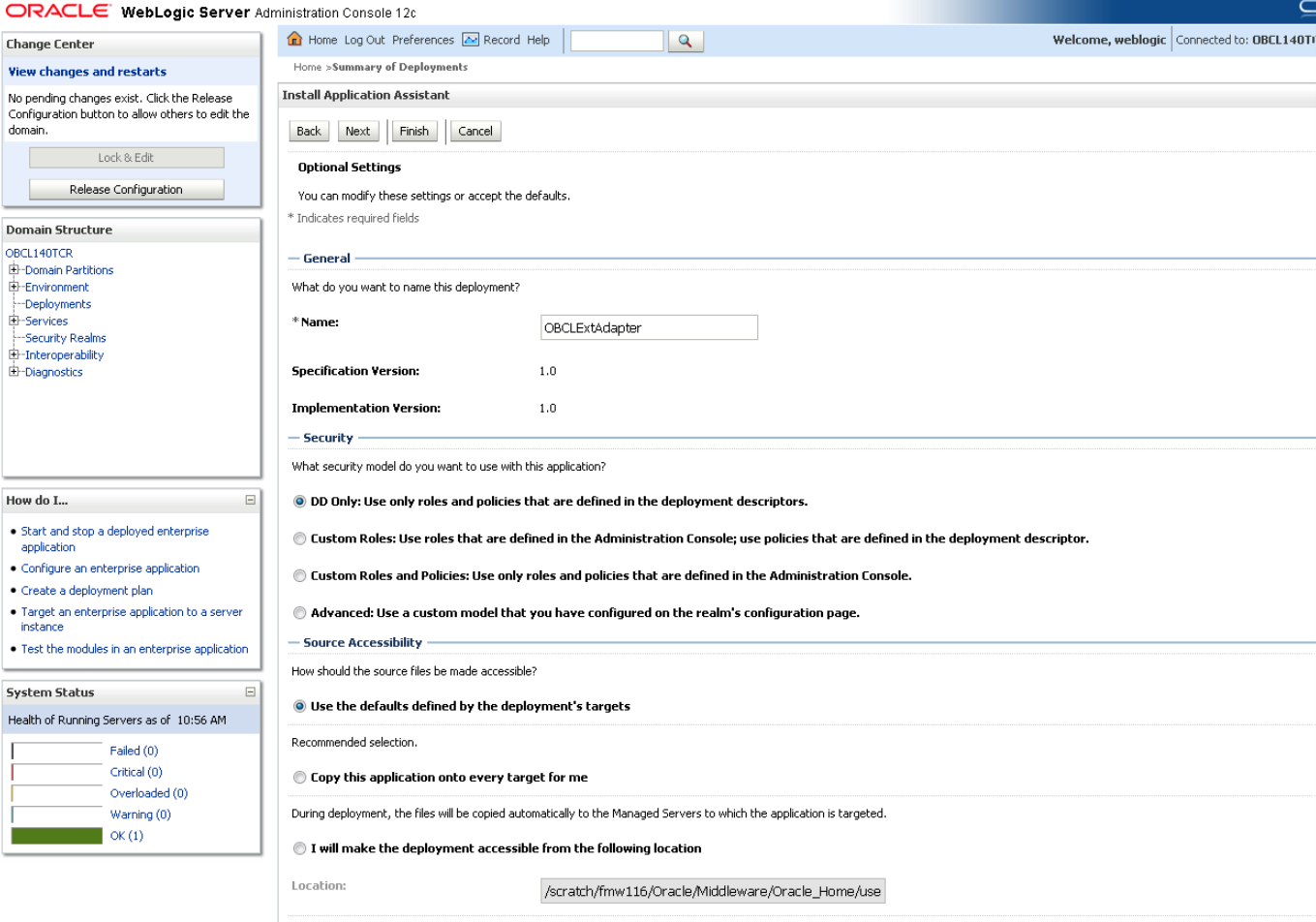
Task: Collapse the System Status panel
Action: tap(251, 691)
